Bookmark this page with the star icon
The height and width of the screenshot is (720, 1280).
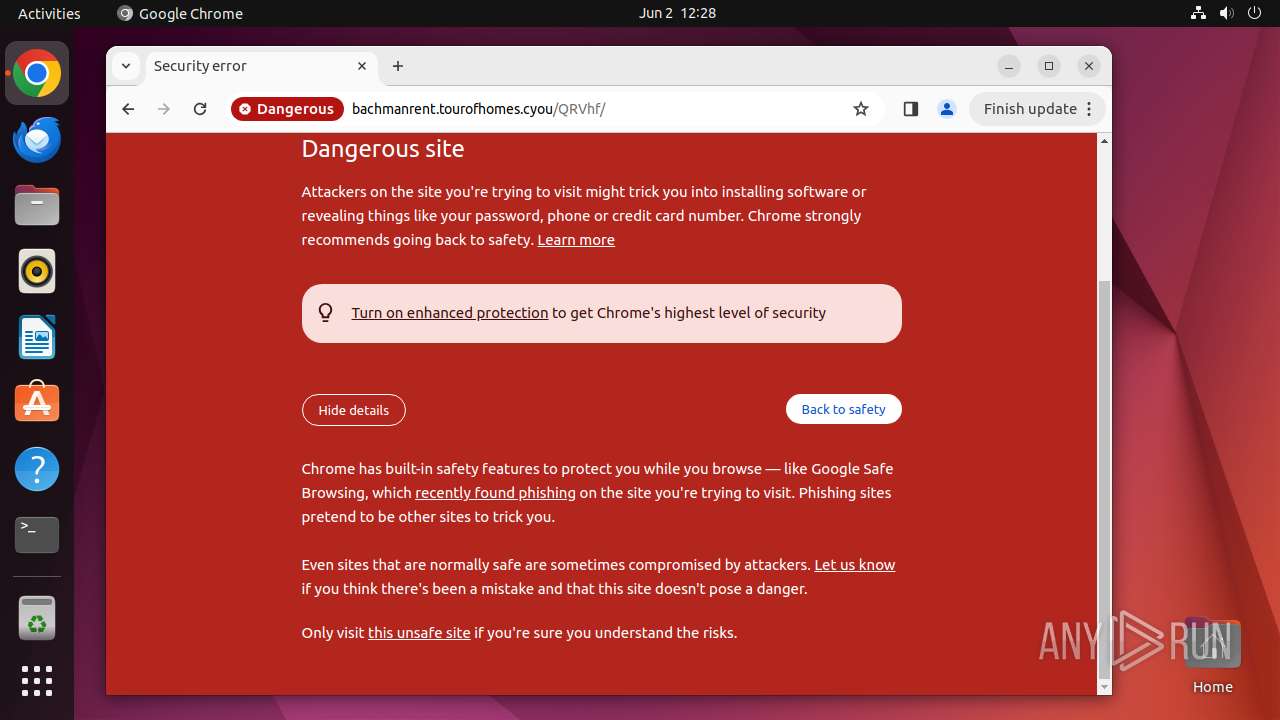pyautogui.click(x=861, y=109)
